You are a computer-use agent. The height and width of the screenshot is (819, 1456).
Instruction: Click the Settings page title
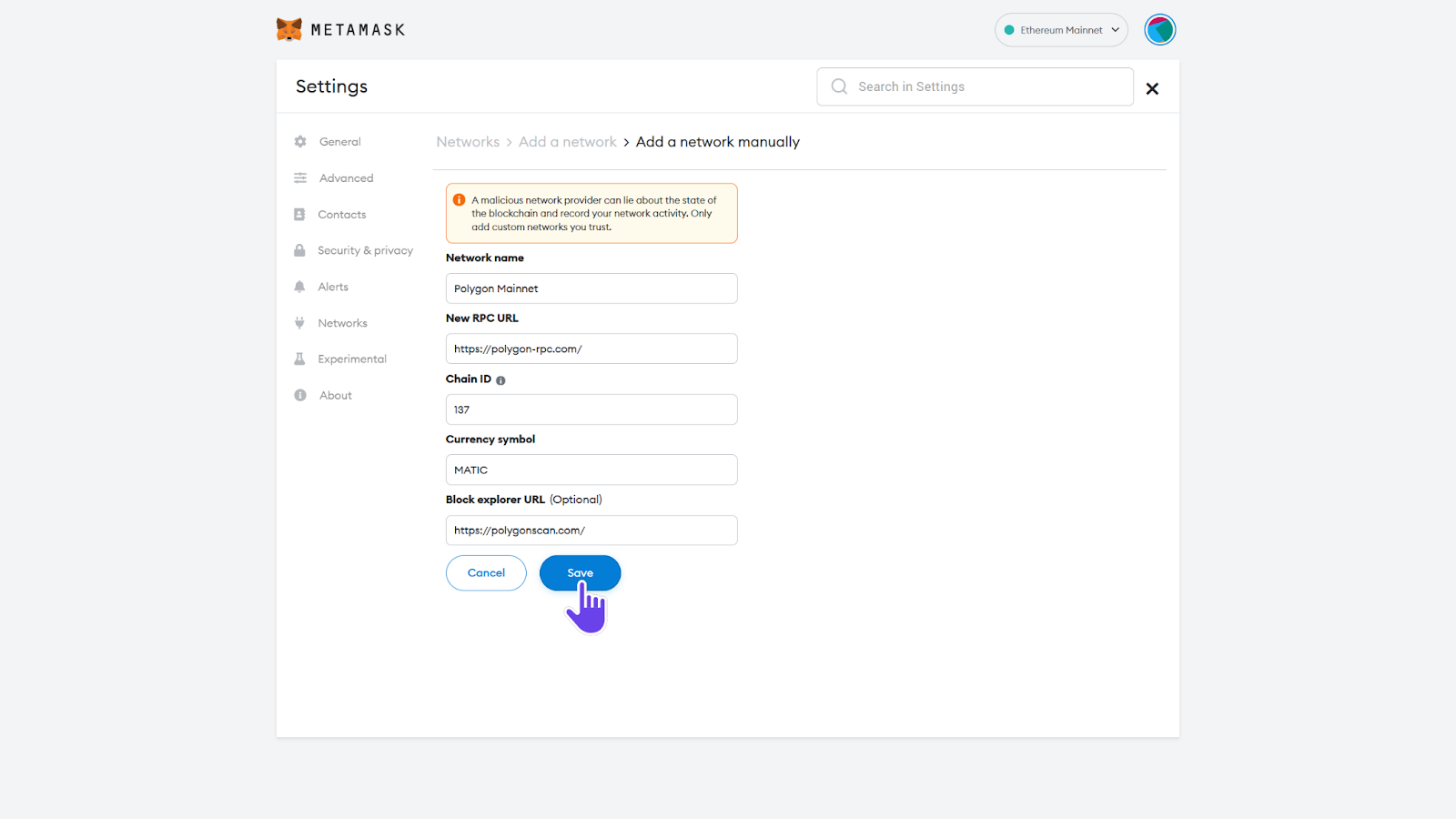click(x=332, y=86)
